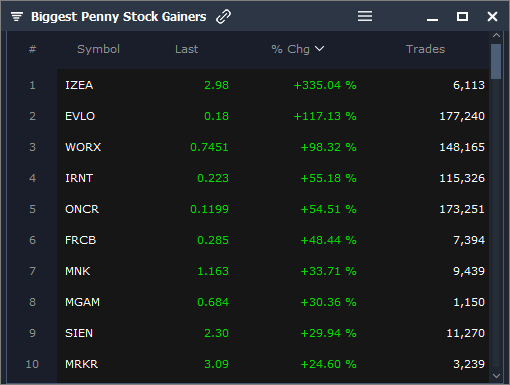The image size is (510, 385).
Task: Sort by the Trades column header
Action: 425,49
